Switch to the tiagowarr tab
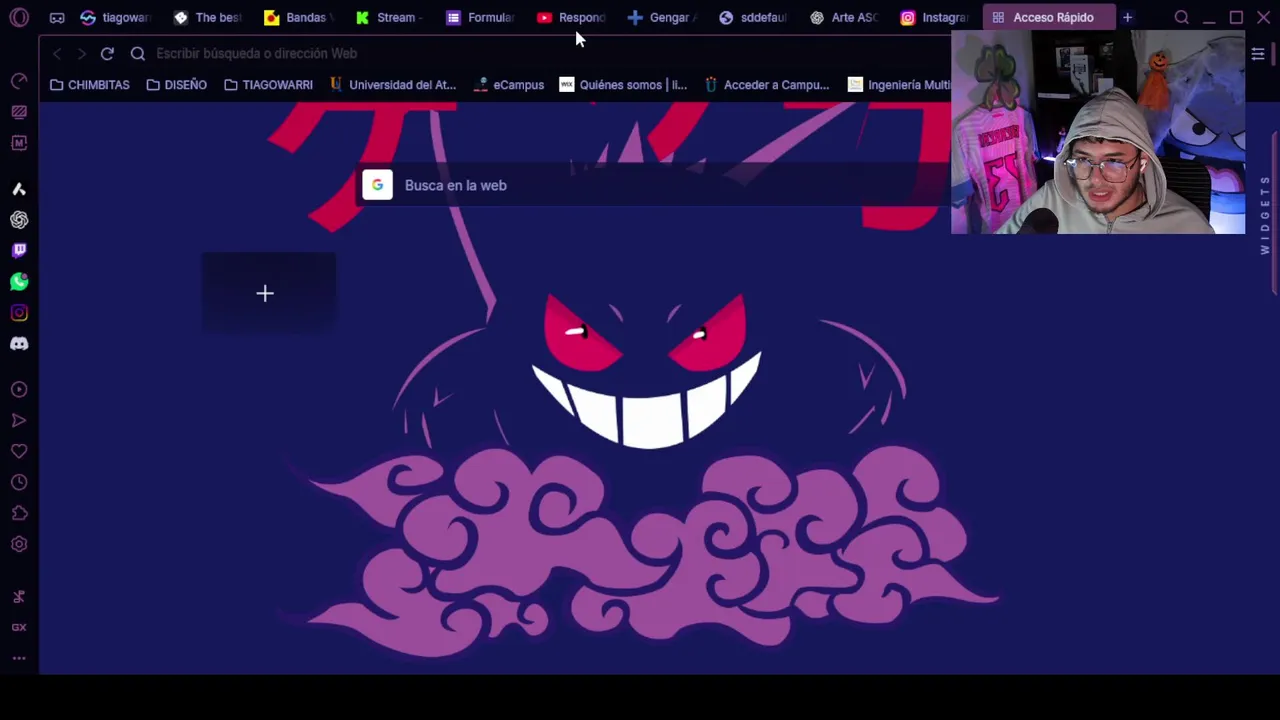The width and height of the screenshot is (1280, 720). (116, 17)
